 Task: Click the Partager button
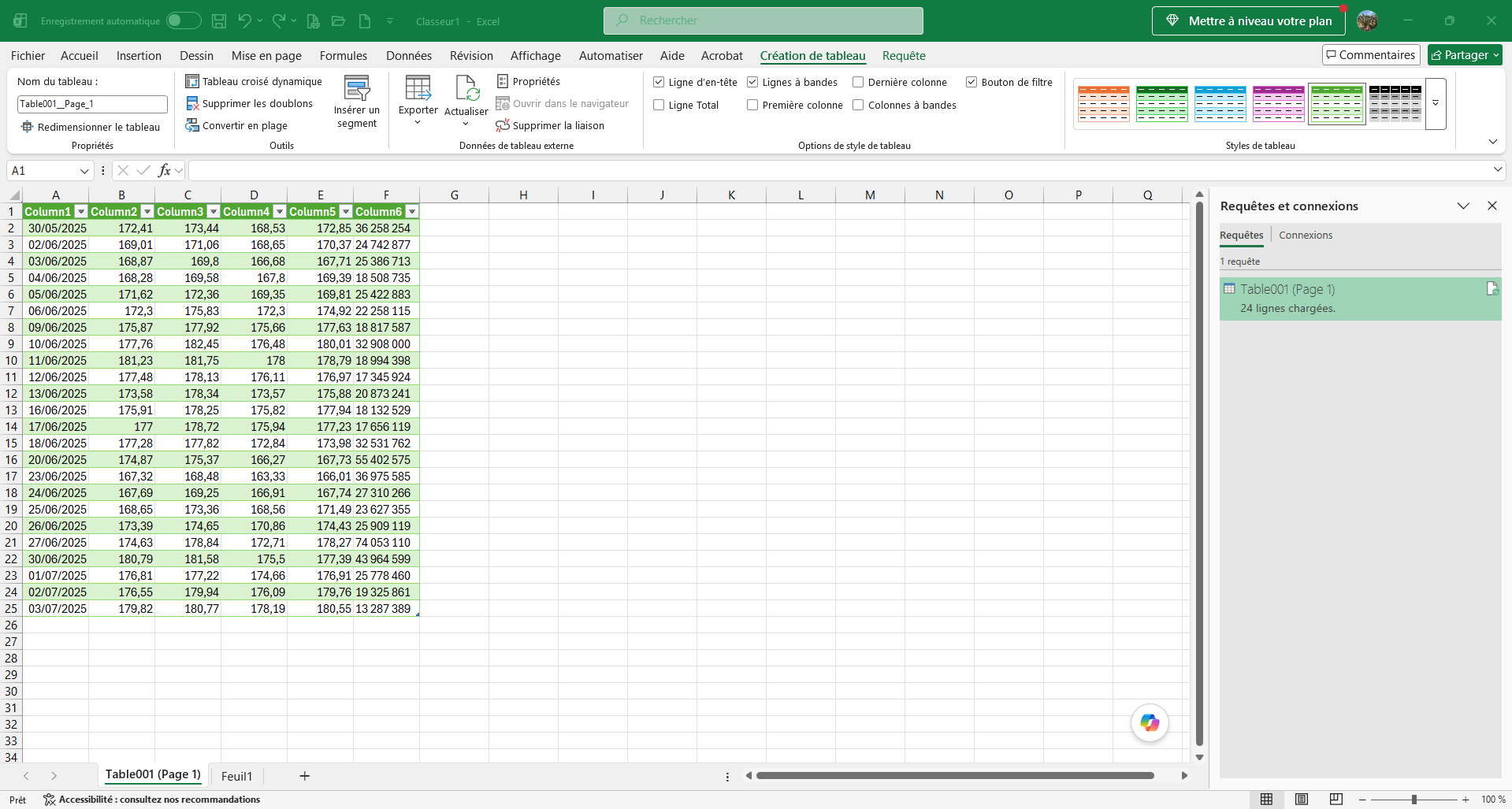click(1465, 54)
